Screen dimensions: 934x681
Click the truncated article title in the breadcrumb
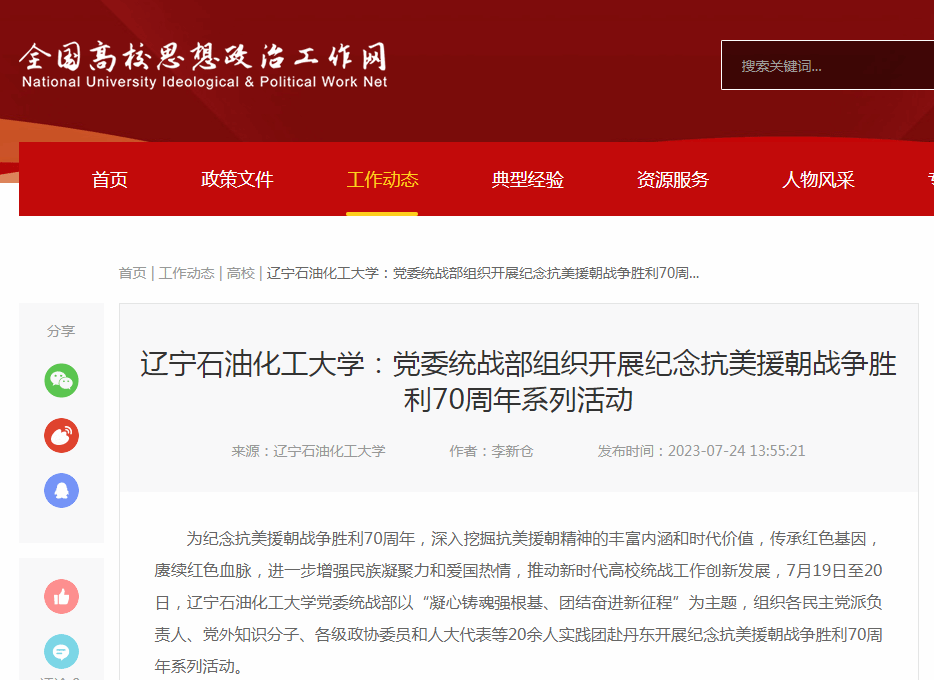pos(482,273)
